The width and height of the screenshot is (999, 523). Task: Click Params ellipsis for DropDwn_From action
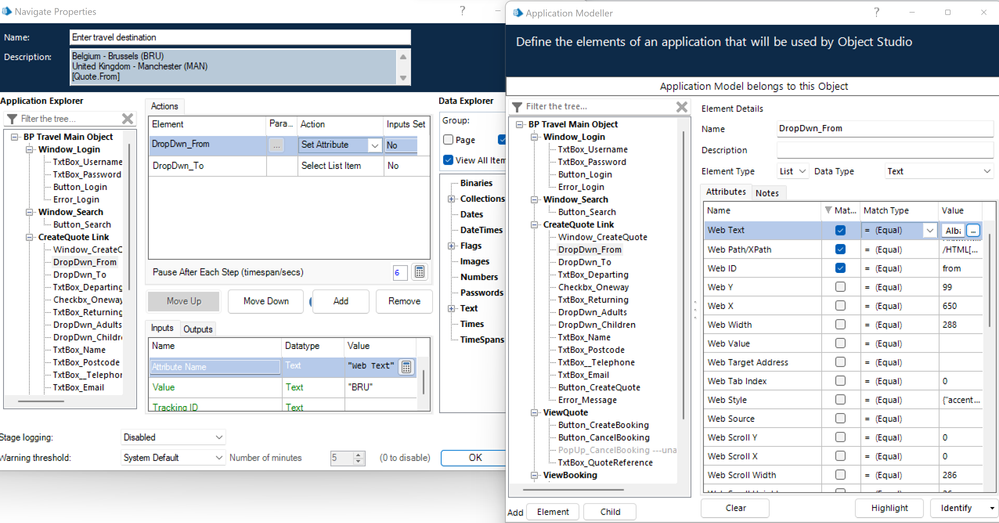277,145
